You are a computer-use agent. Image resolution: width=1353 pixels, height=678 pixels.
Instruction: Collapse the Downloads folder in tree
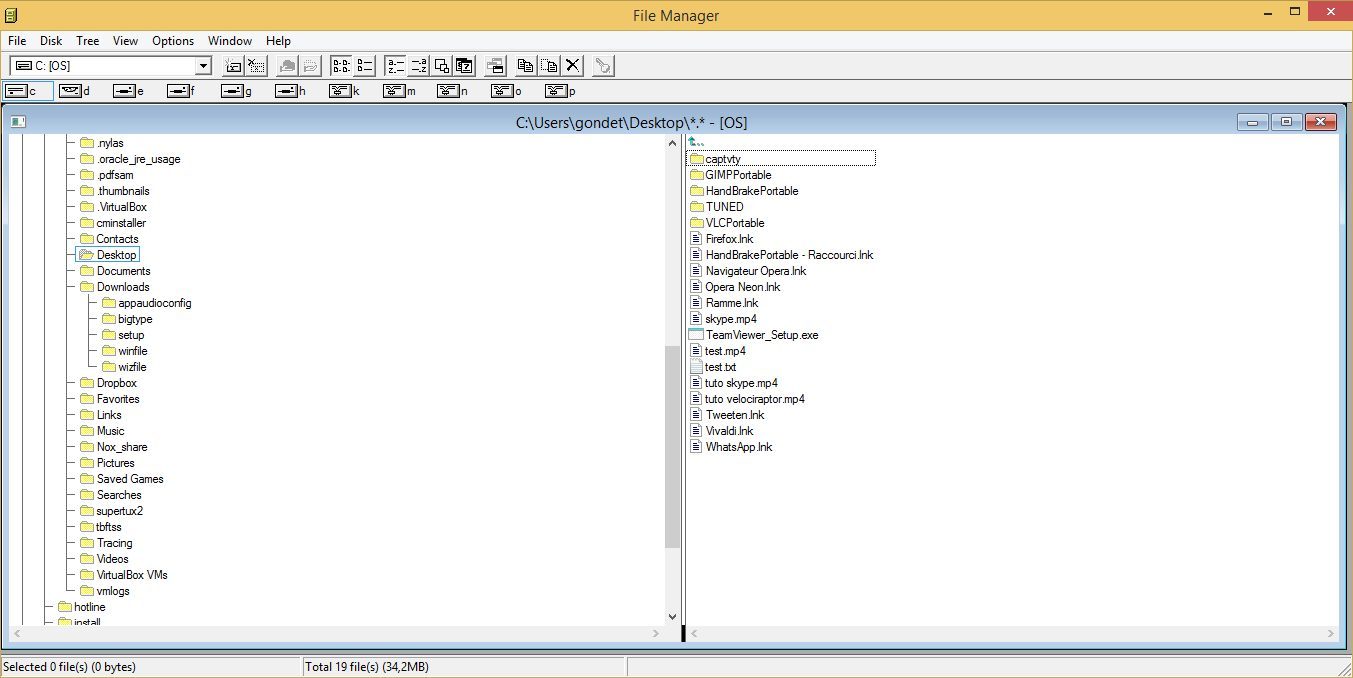pos(123,287)
